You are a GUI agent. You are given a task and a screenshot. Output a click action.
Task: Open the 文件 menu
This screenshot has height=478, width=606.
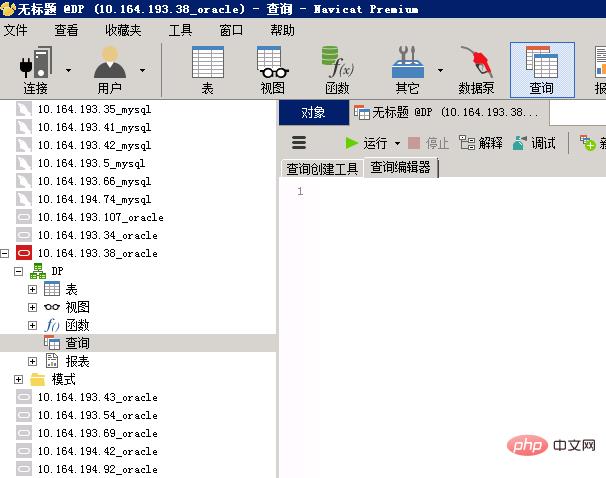pos(16,30)
